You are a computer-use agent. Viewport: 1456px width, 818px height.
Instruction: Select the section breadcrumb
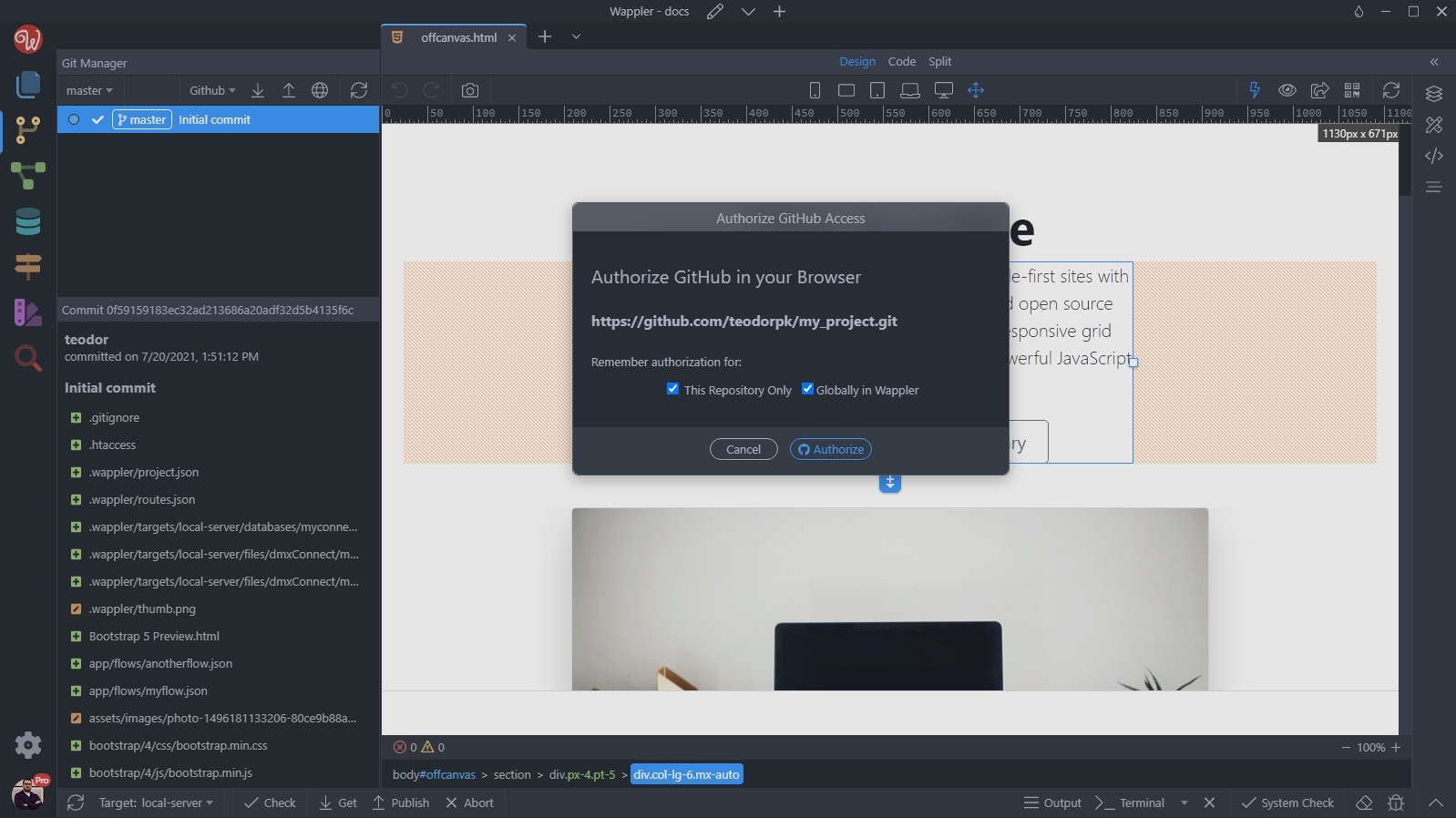[512, 774]
